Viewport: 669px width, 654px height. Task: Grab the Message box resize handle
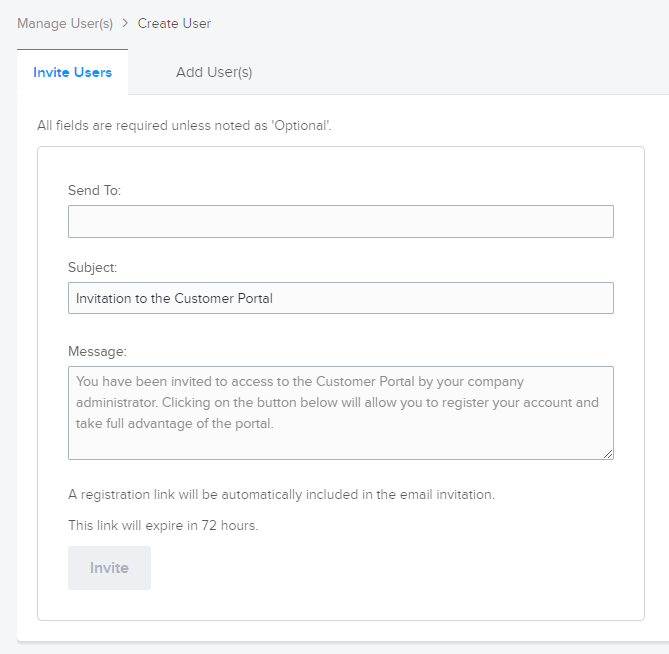point(608,454)
